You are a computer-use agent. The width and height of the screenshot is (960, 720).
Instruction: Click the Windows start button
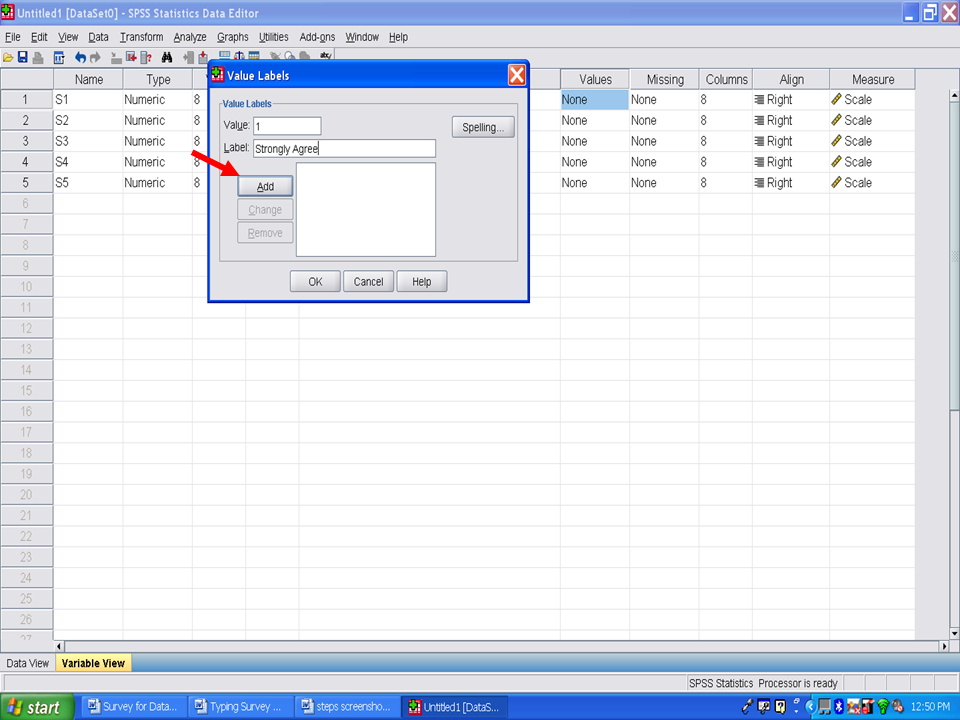pyautogui.click(x=36, y=707)
